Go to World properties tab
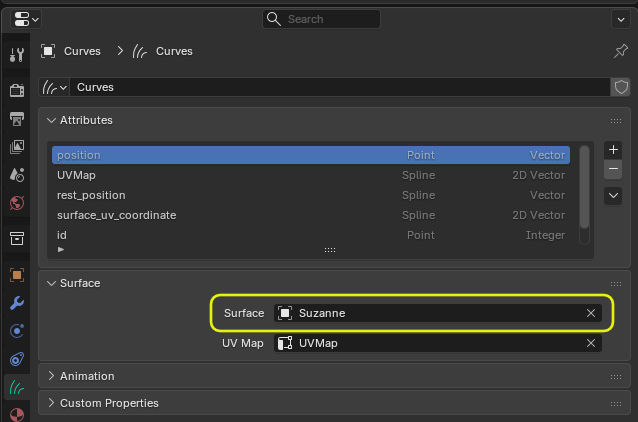Viewport: 638px width, 422px height. point(16,203)
